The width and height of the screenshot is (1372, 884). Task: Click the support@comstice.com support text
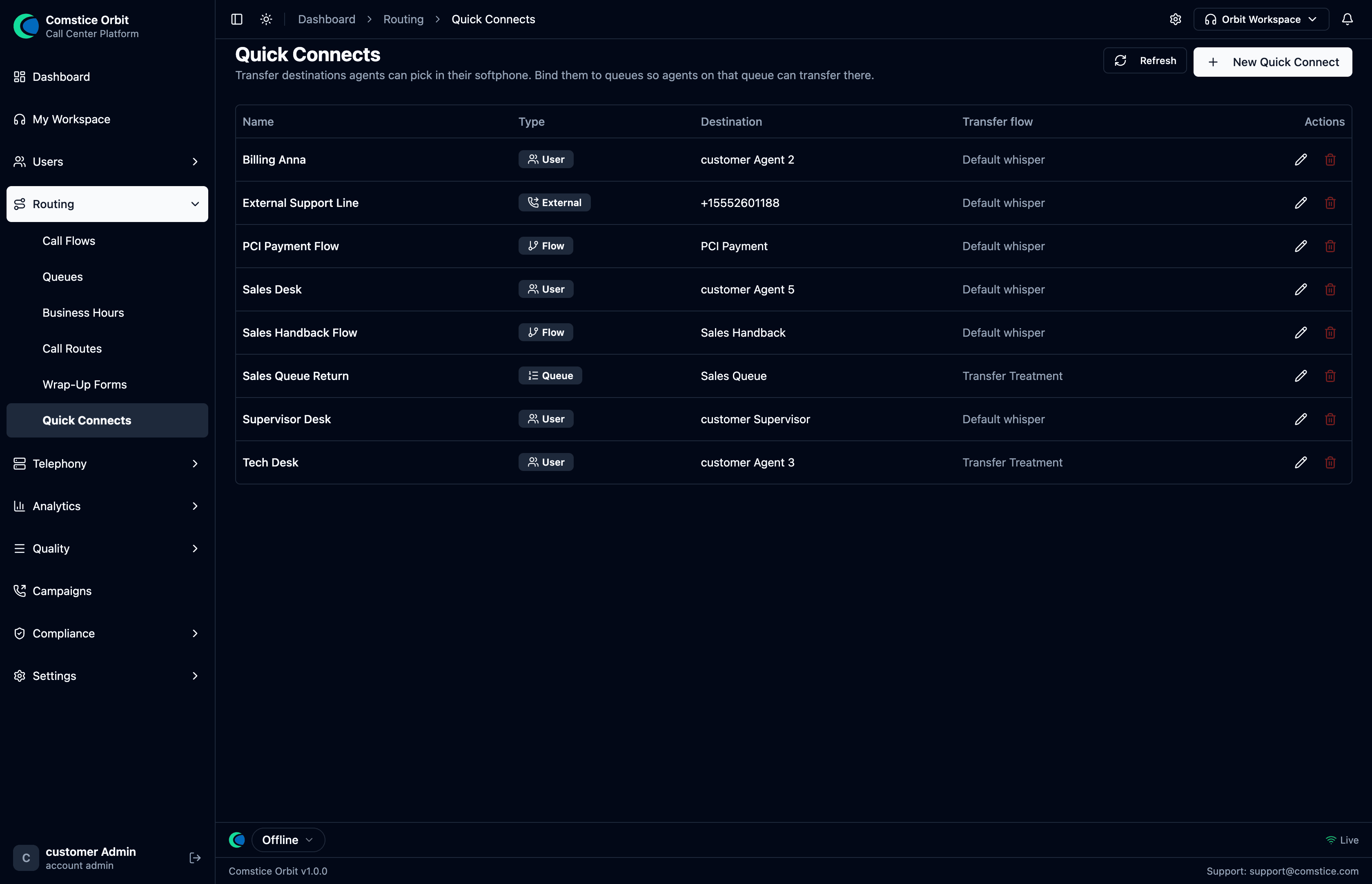point(1304,871)
